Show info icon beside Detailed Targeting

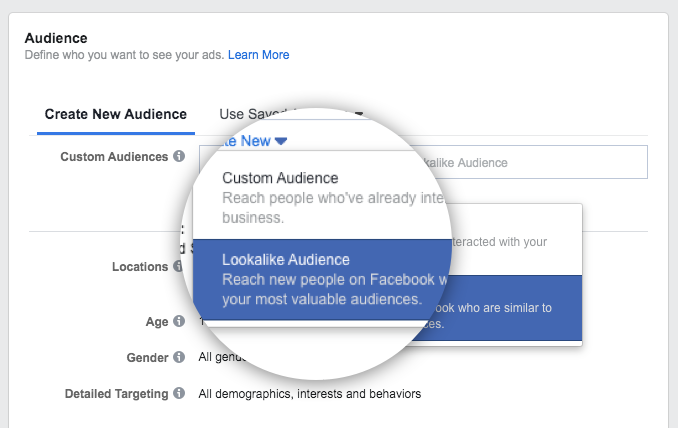tap(179, 393)
